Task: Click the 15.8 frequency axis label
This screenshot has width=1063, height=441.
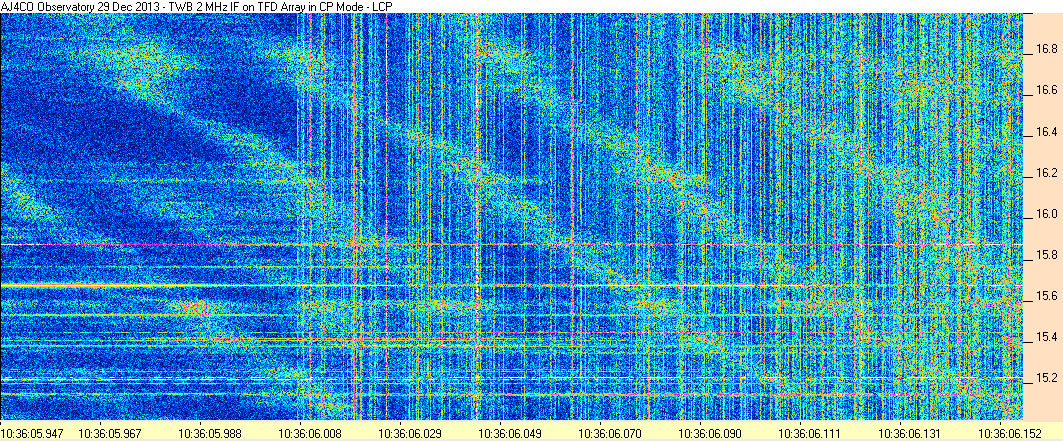Action: [1046, 255]
